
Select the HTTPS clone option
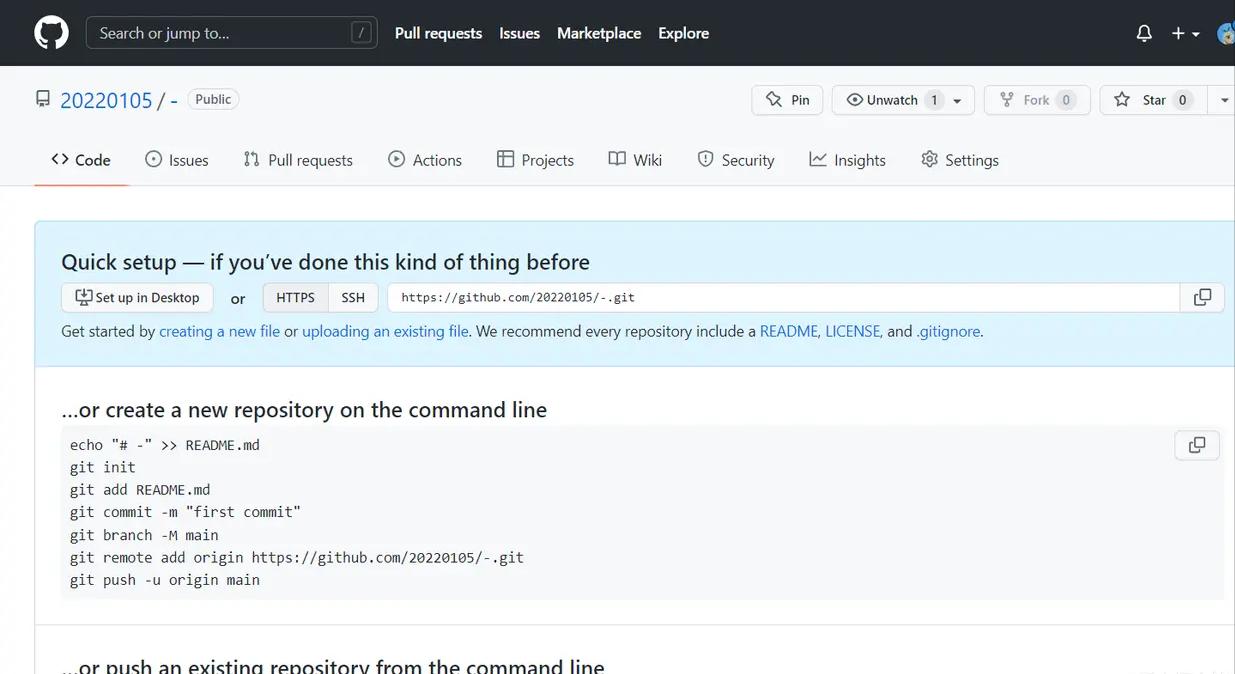pos(294,297)
